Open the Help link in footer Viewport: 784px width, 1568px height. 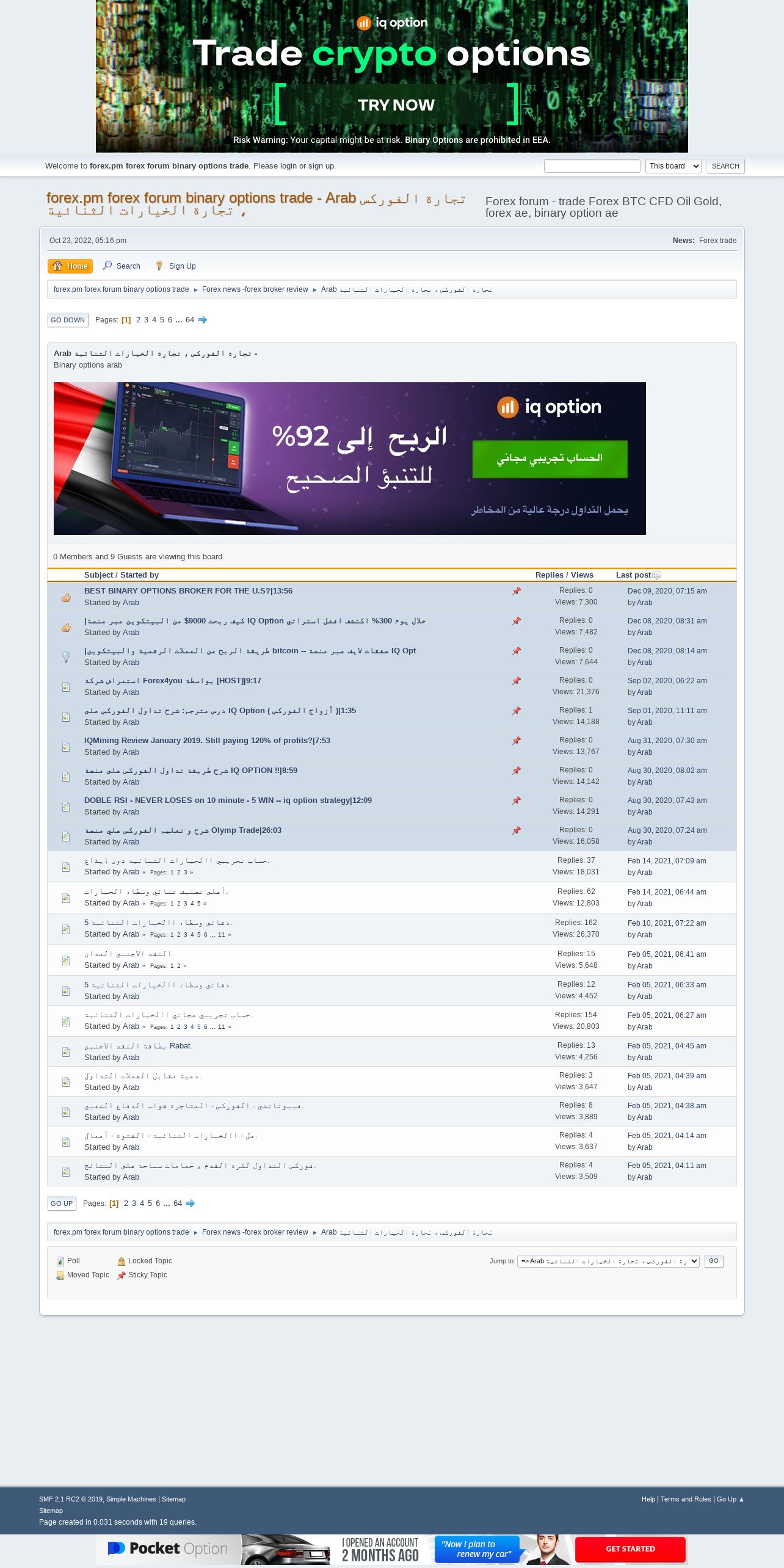pos(648,1499)
